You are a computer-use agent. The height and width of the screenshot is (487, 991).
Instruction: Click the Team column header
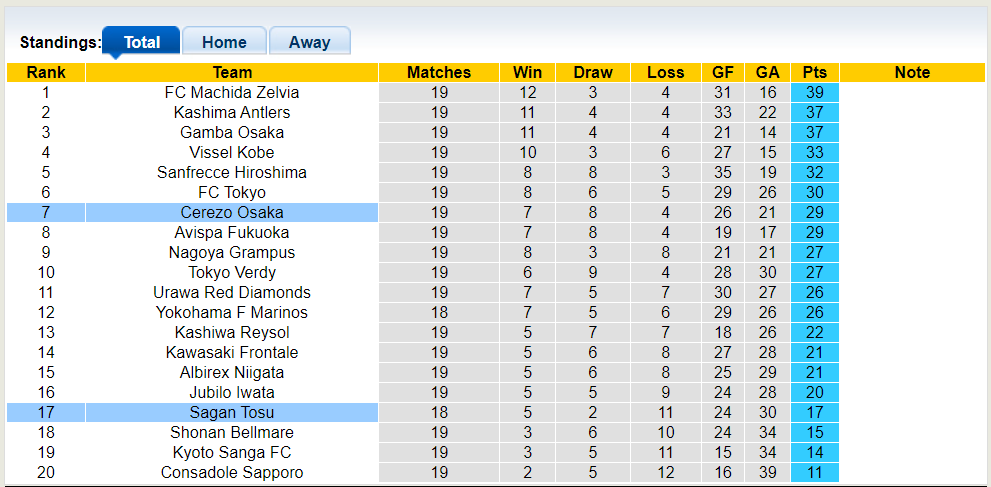pos(232,72)
